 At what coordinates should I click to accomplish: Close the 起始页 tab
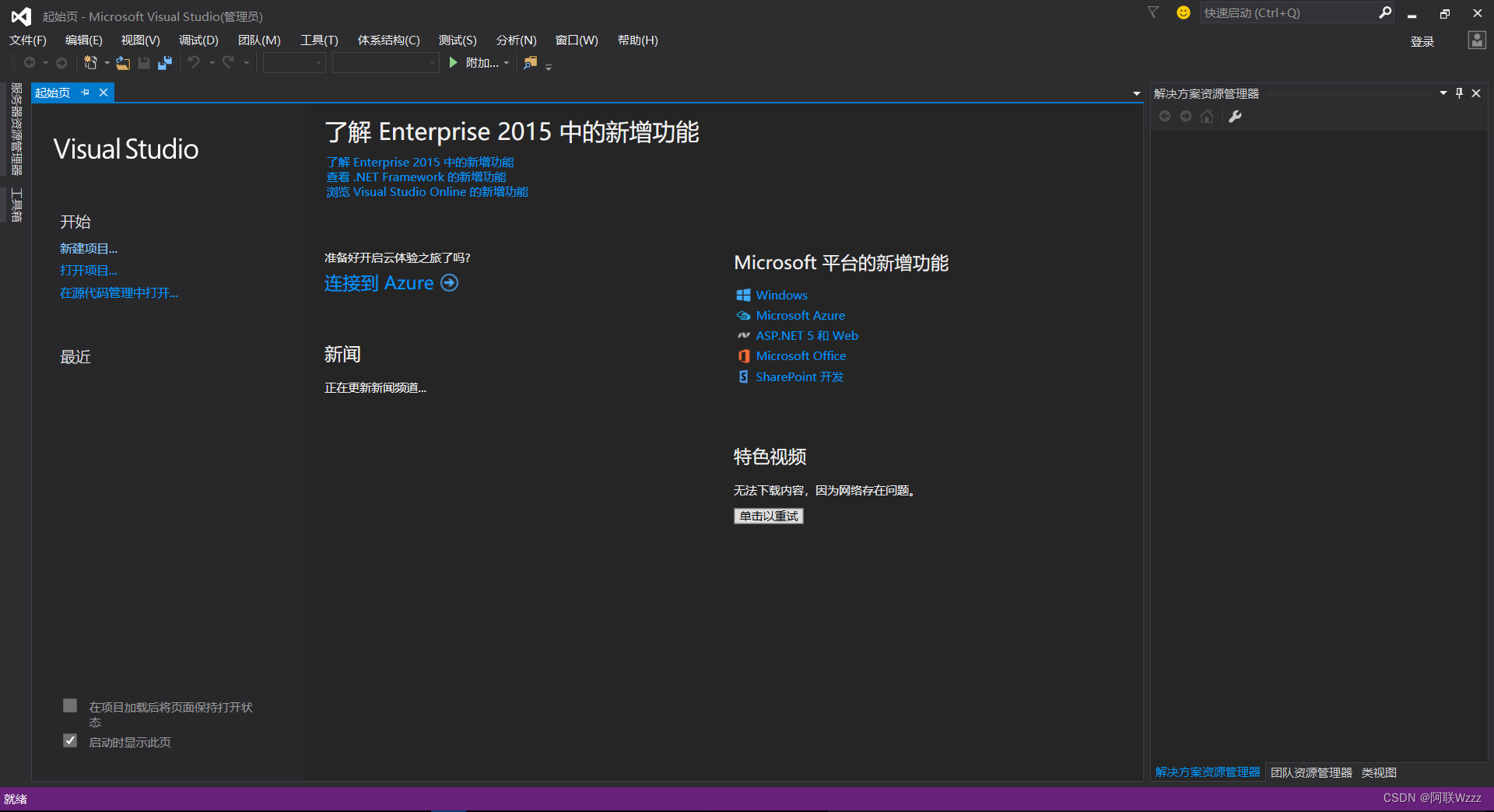pos(103,93)
